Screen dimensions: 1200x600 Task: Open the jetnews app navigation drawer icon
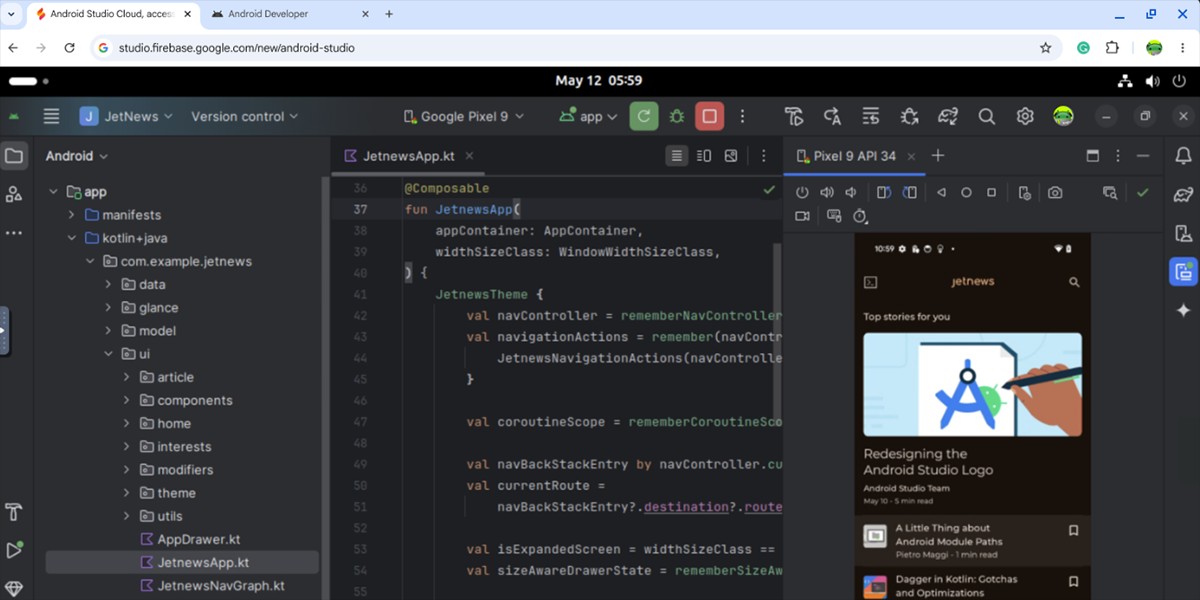click(x=871, y=282)
